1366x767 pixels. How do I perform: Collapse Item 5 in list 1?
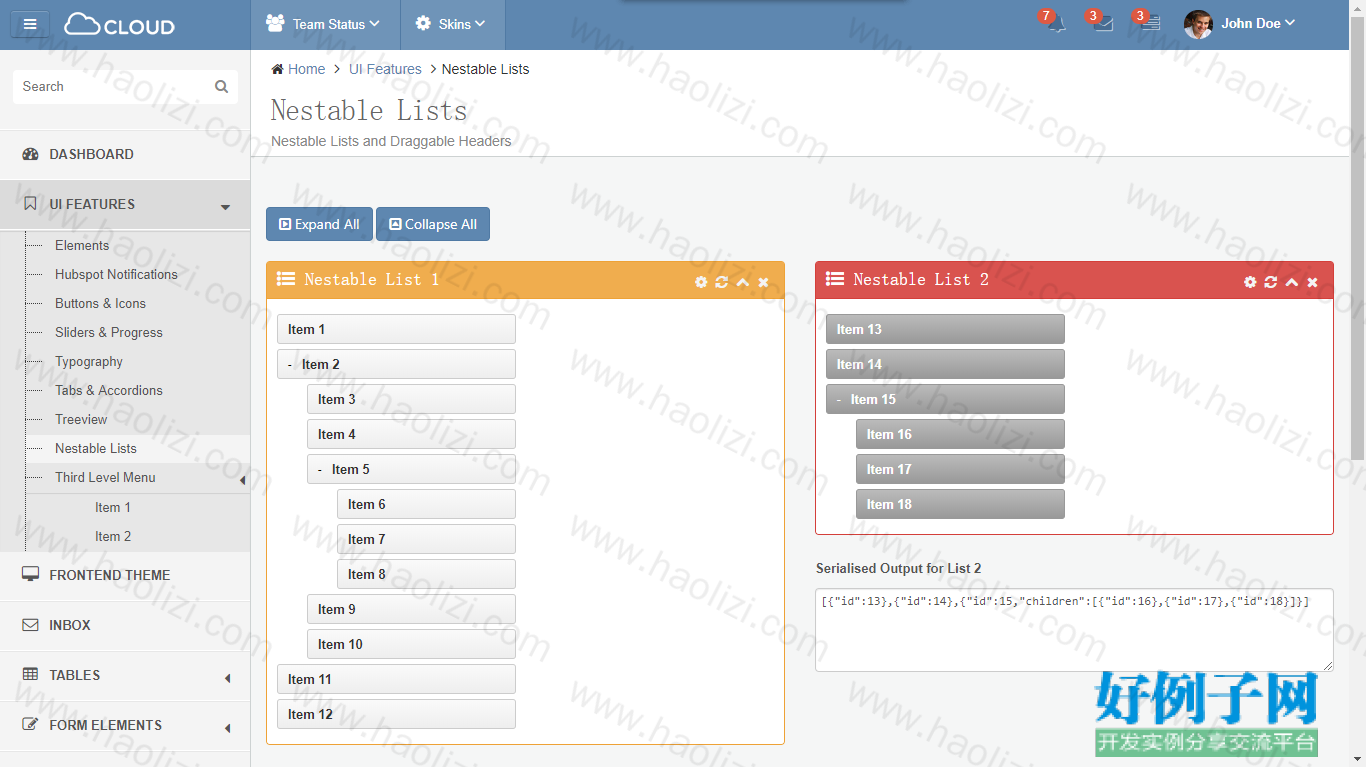tap(320, 469)
